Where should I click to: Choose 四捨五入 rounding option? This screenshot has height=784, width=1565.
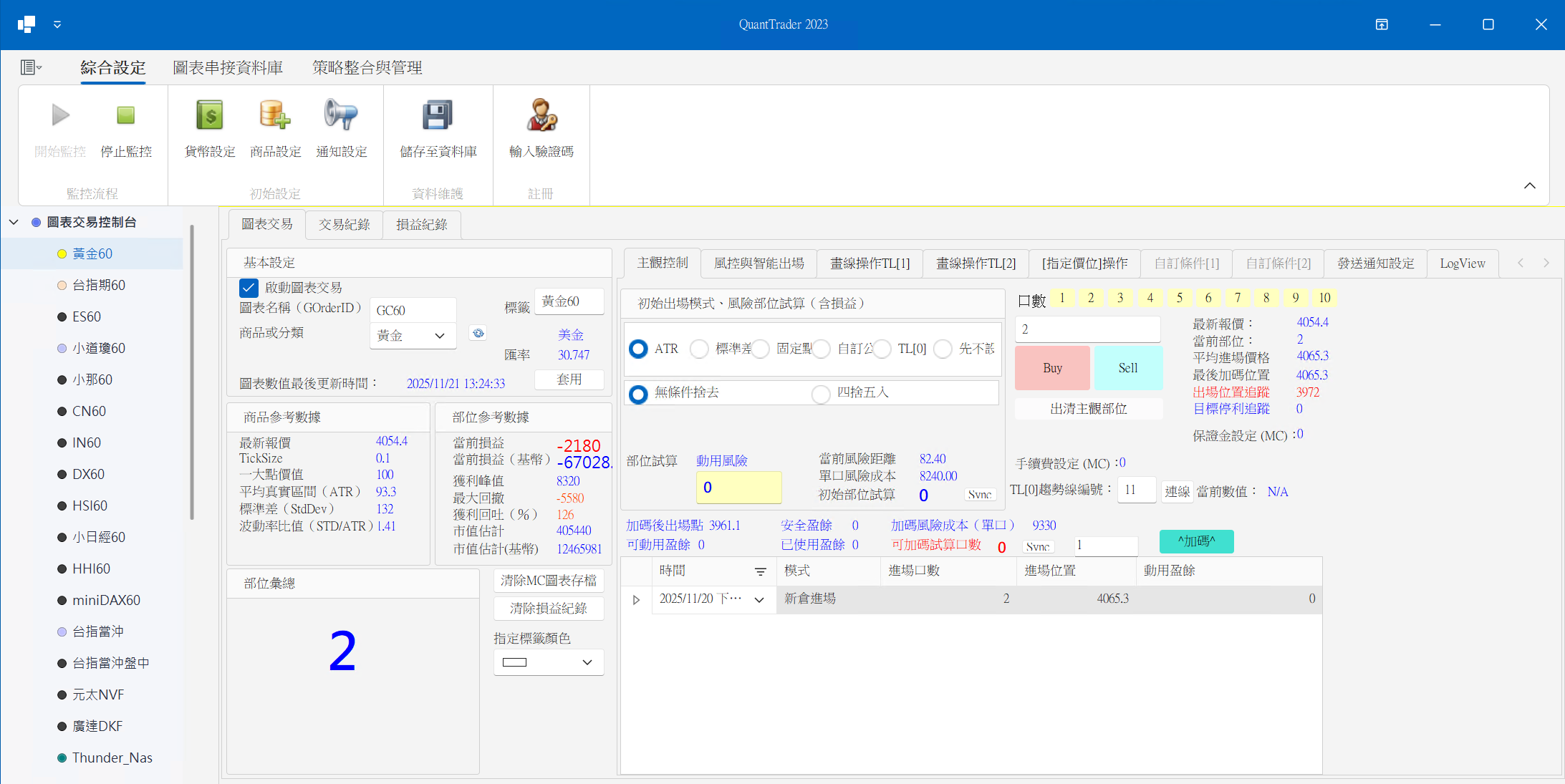pyautogui.click(x=821, y=393)
